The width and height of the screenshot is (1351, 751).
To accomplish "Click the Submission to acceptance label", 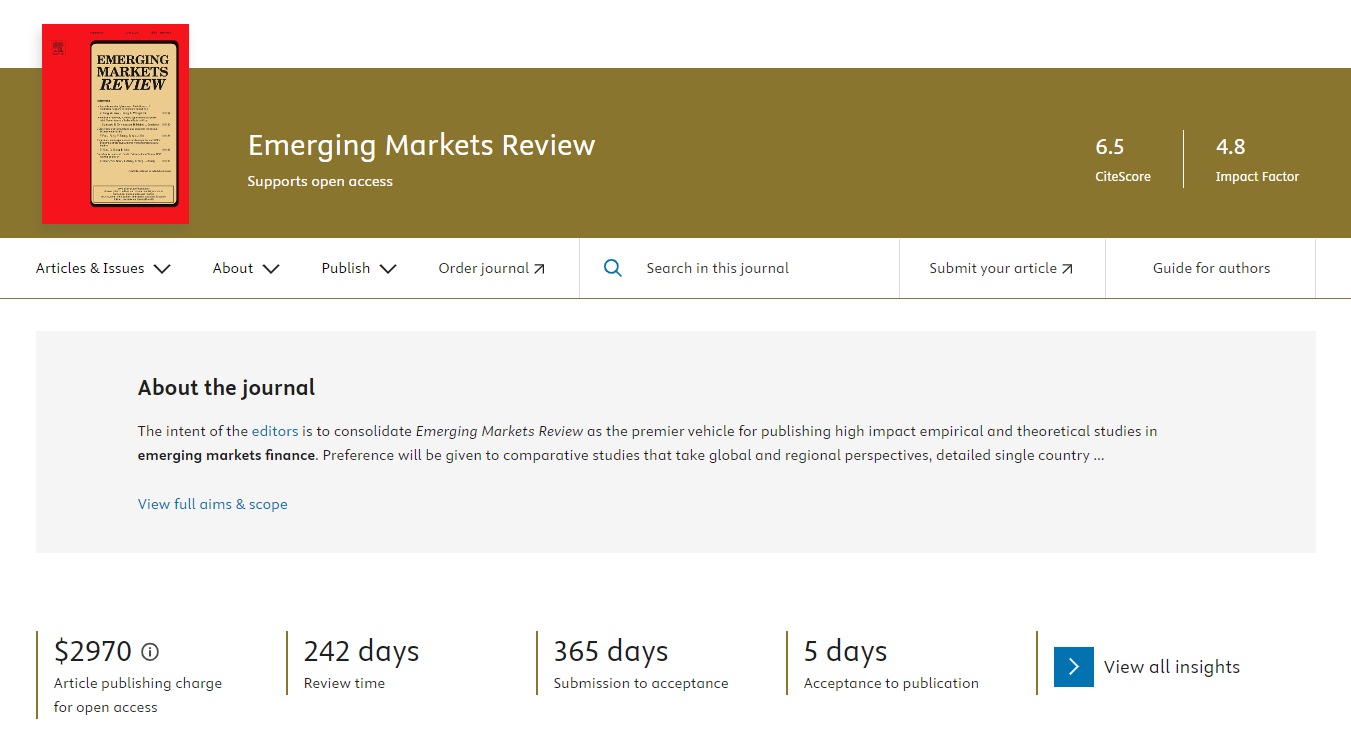I will 641,684.
